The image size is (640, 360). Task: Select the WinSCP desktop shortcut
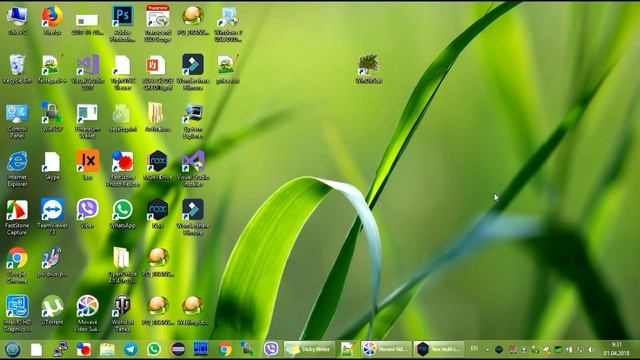pyautogui.click(x=52, y=117)
